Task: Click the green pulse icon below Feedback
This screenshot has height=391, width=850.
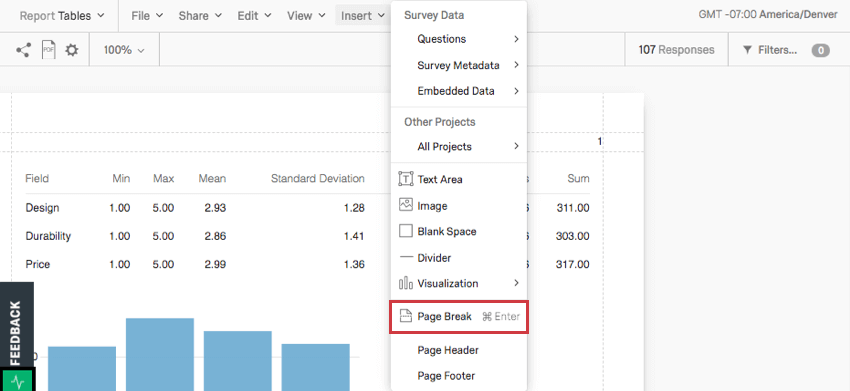Action: (17, 381)
